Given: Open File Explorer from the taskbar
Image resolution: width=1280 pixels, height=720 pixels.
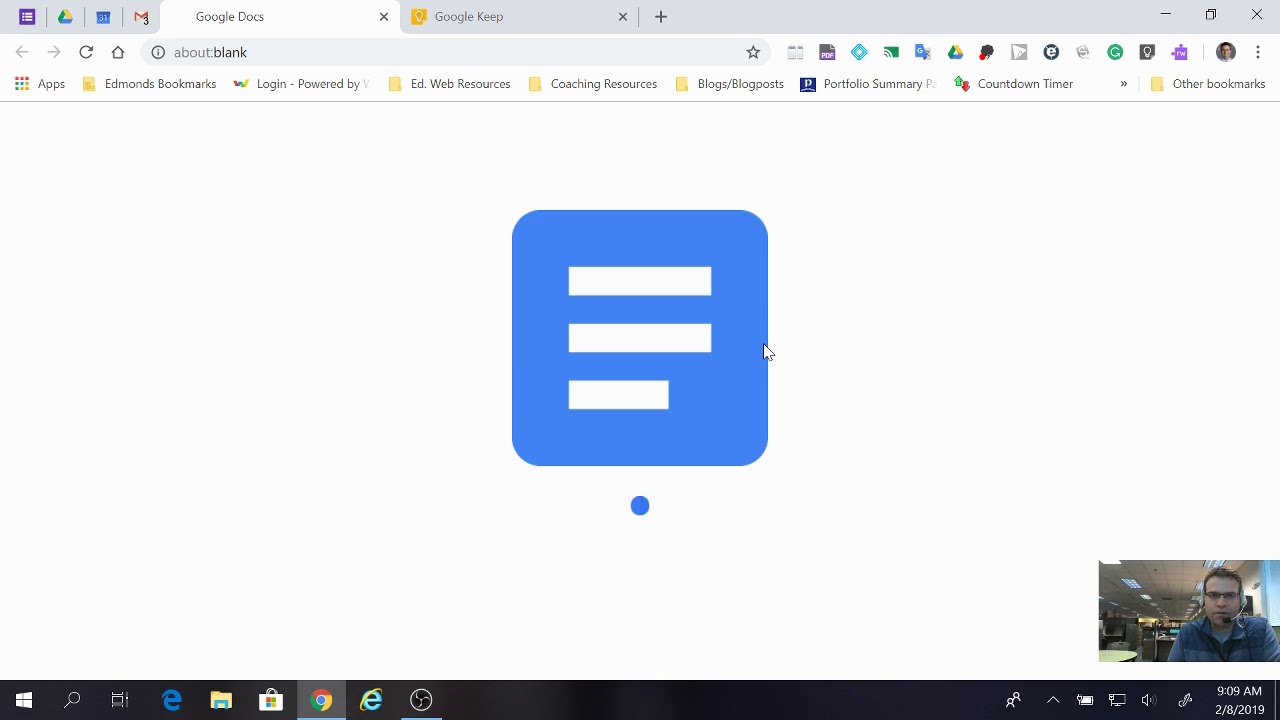Looking at the screenshot, I should point(221,700).
